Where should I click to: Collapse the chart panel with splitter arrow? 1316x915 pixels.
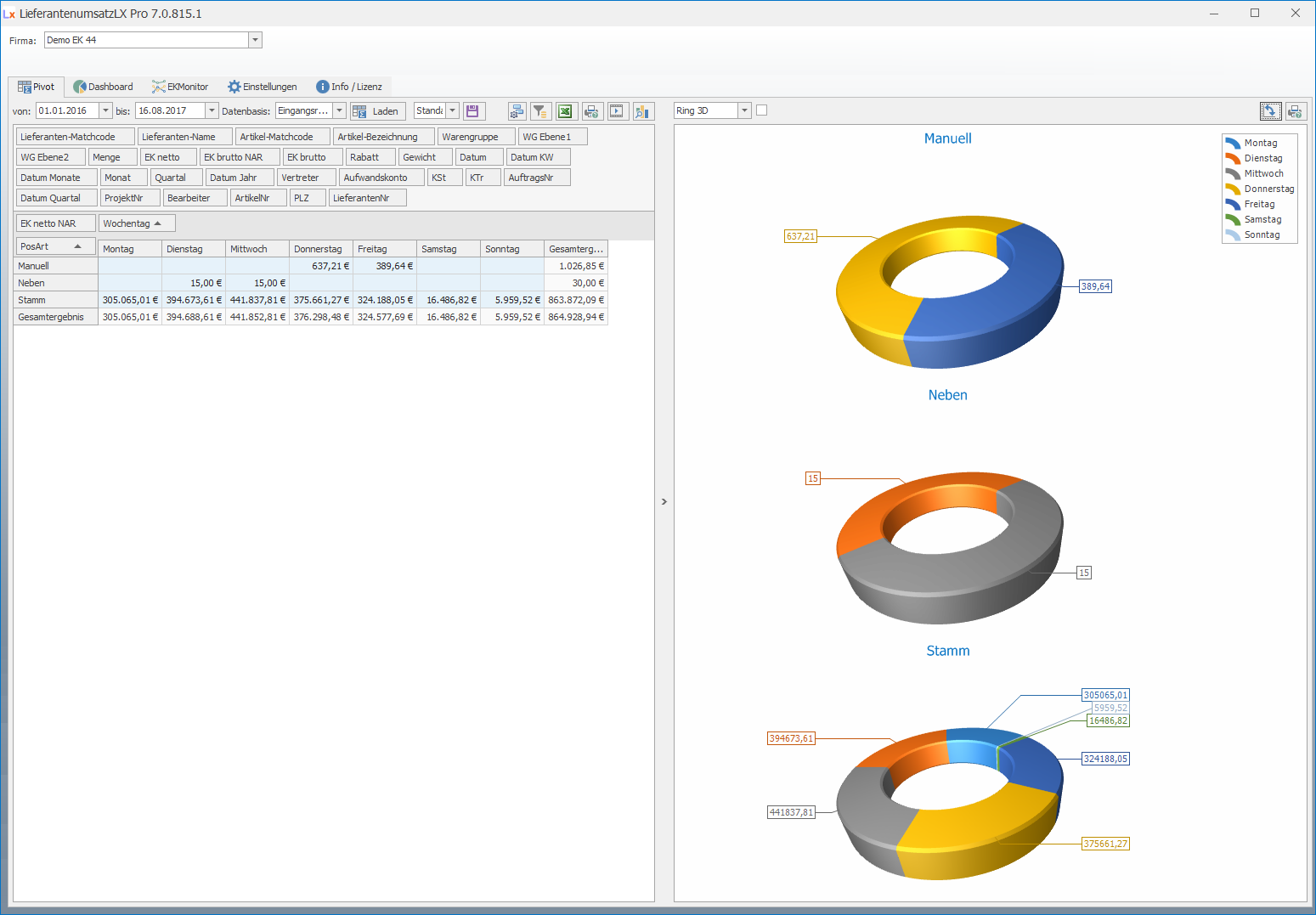664,502
